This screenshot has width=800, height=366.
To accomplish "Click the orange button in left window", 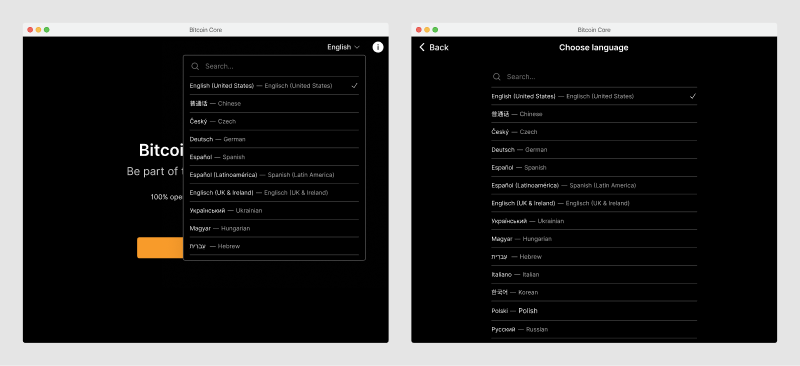I will [160, 248].
